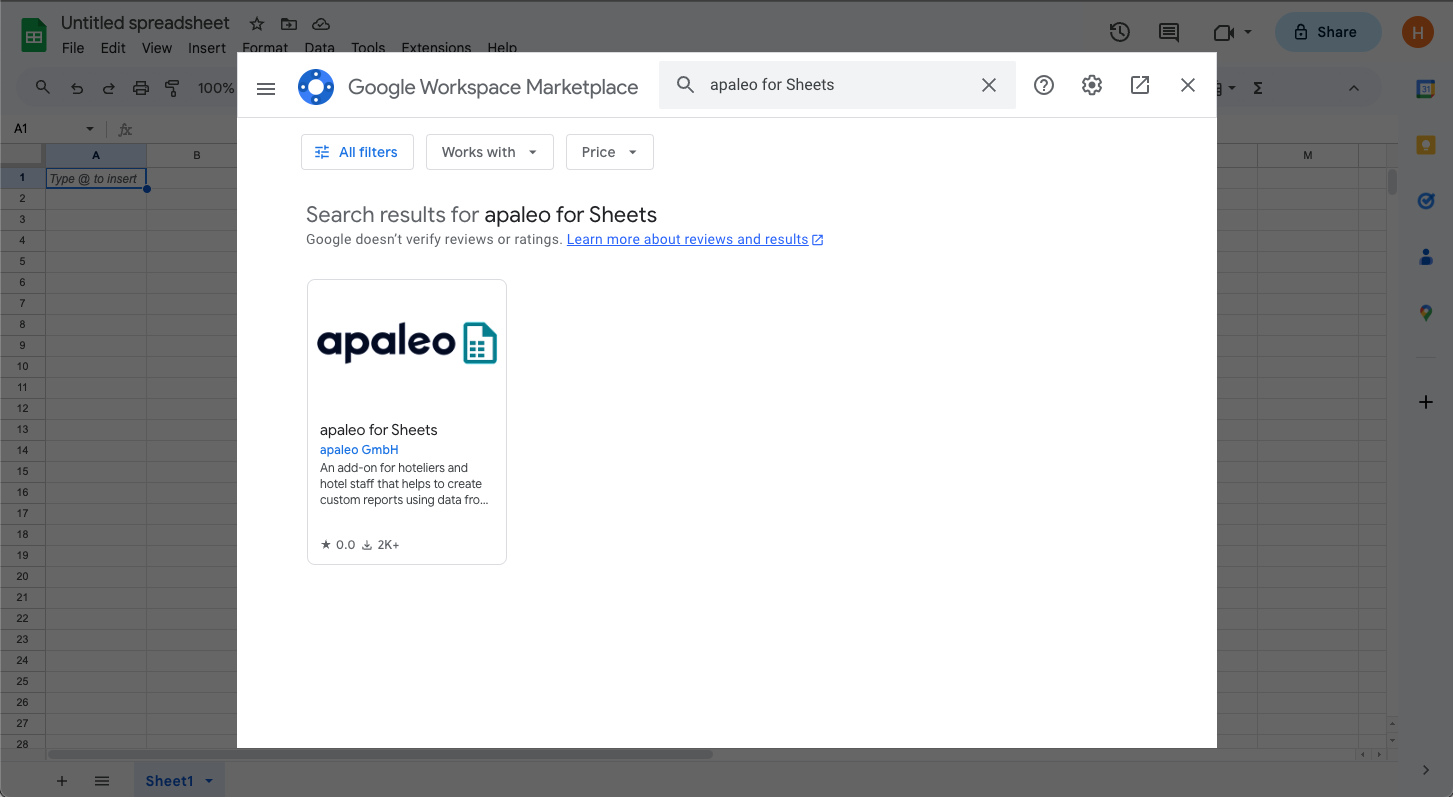Open Marketplace help
Image resolution: width=1453 pixels, height=797 pixels.
click(1044, 85)
